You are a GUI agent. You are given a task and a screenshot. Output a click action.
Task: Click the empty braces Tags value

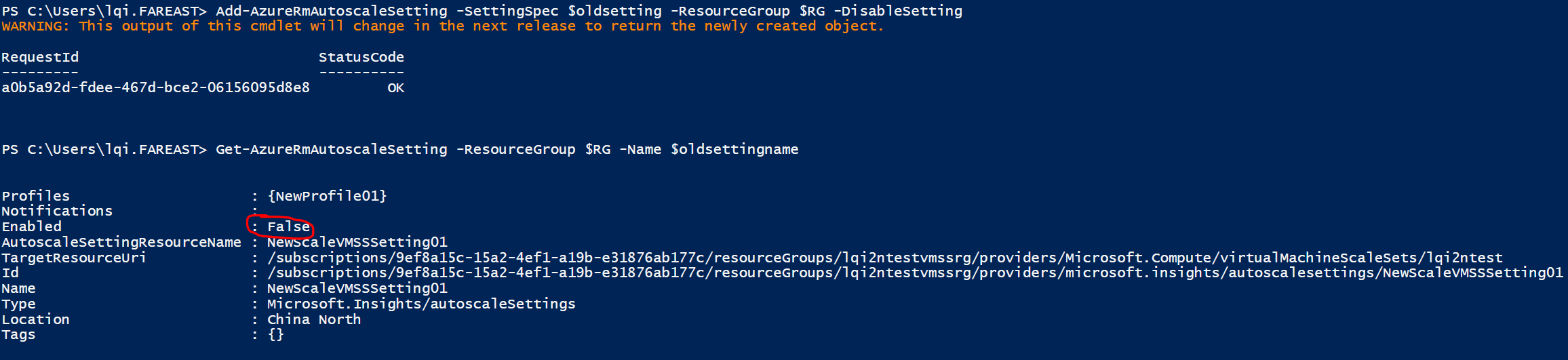pyautogui.click(x=275, y=335)
